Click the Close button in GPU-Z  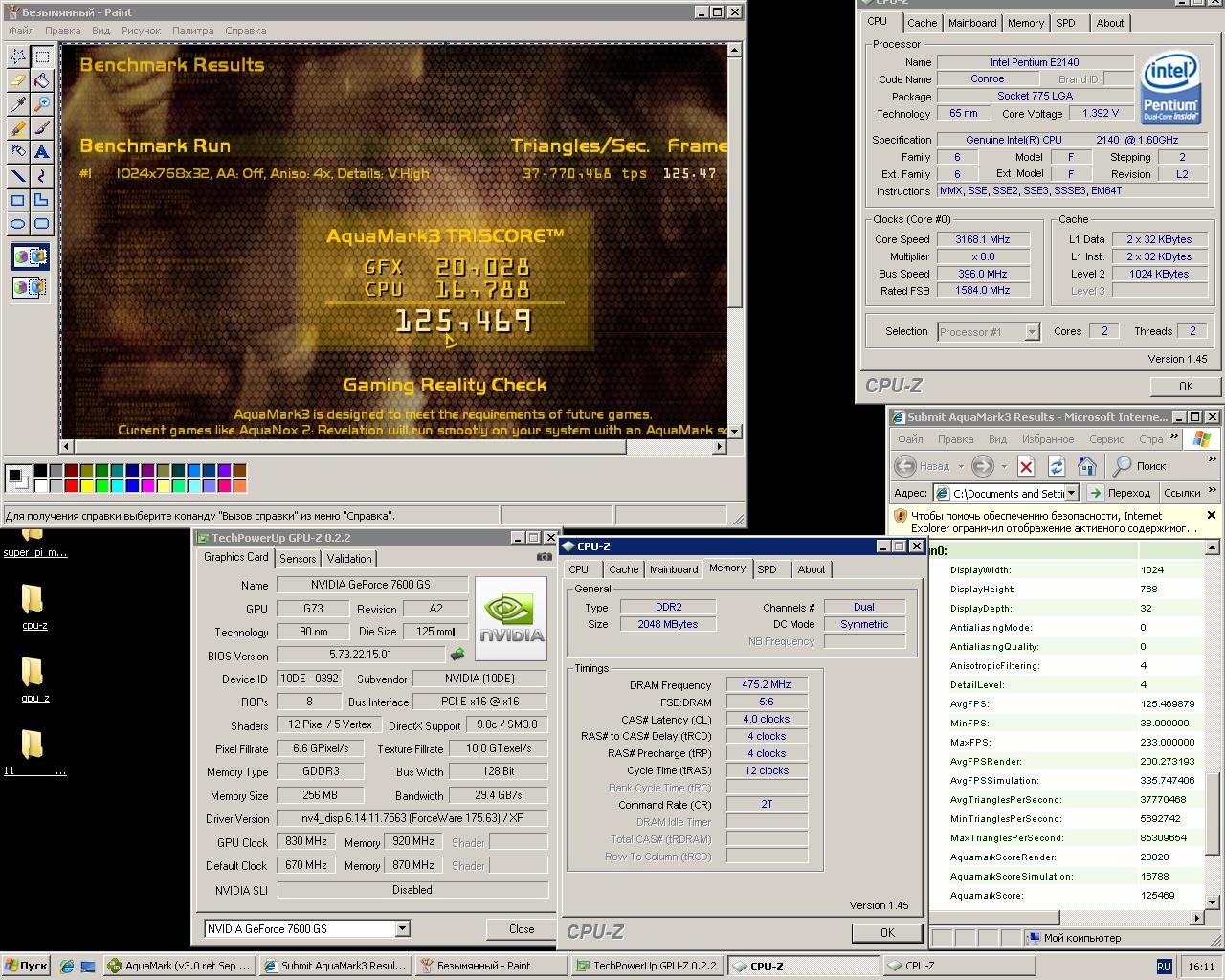coord(522,928)
